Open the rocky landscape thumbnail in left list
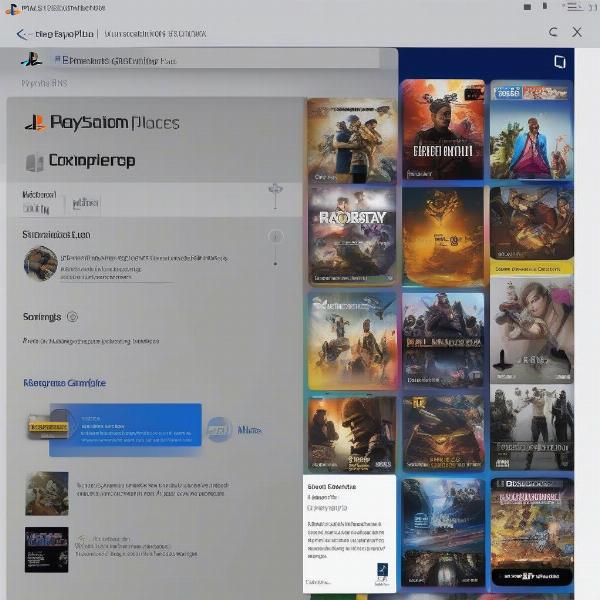 pyautogui.click(x=47, y=494)
